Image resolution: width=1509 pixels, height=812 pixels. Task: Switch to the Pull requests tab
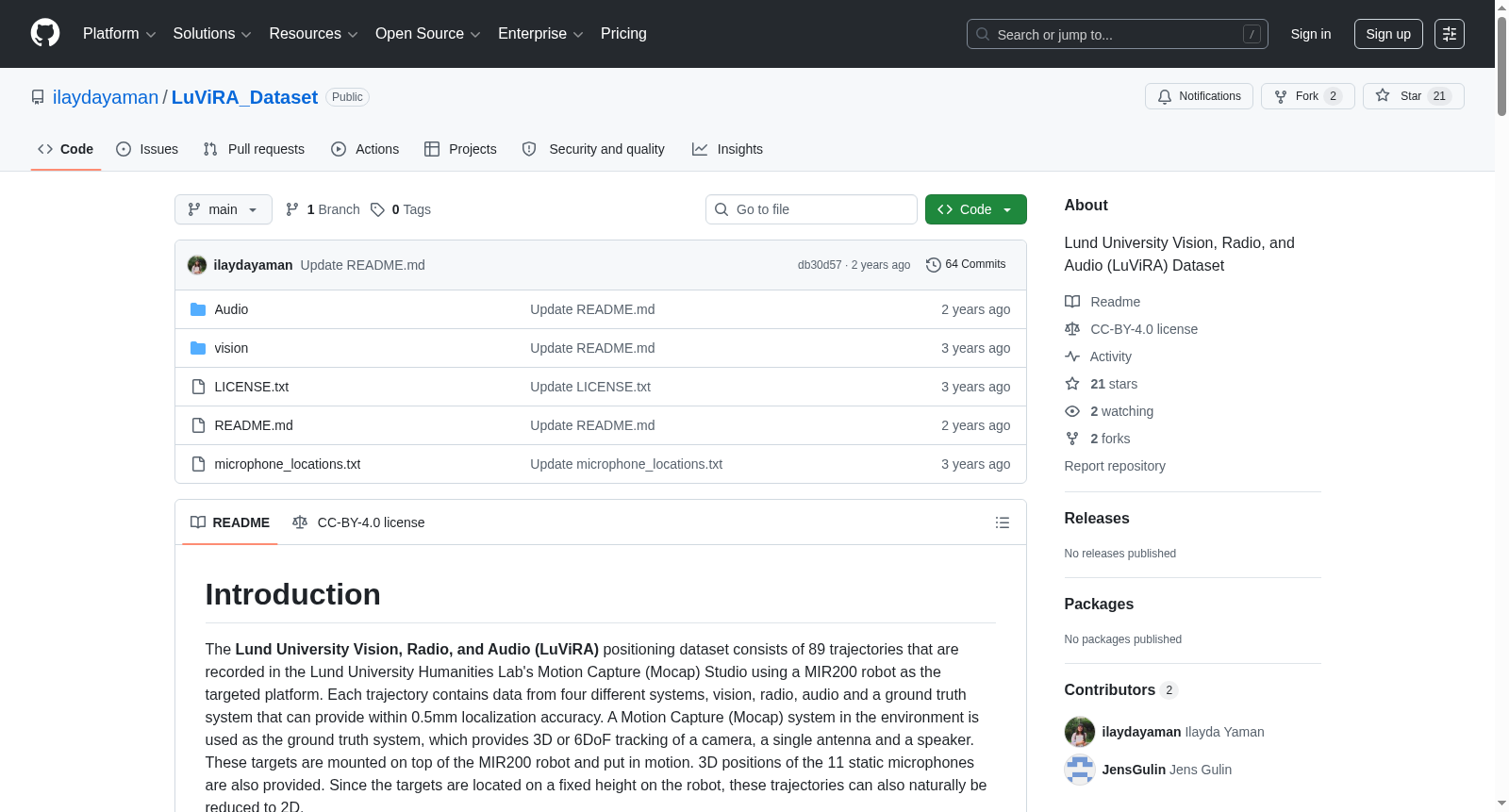254,149
